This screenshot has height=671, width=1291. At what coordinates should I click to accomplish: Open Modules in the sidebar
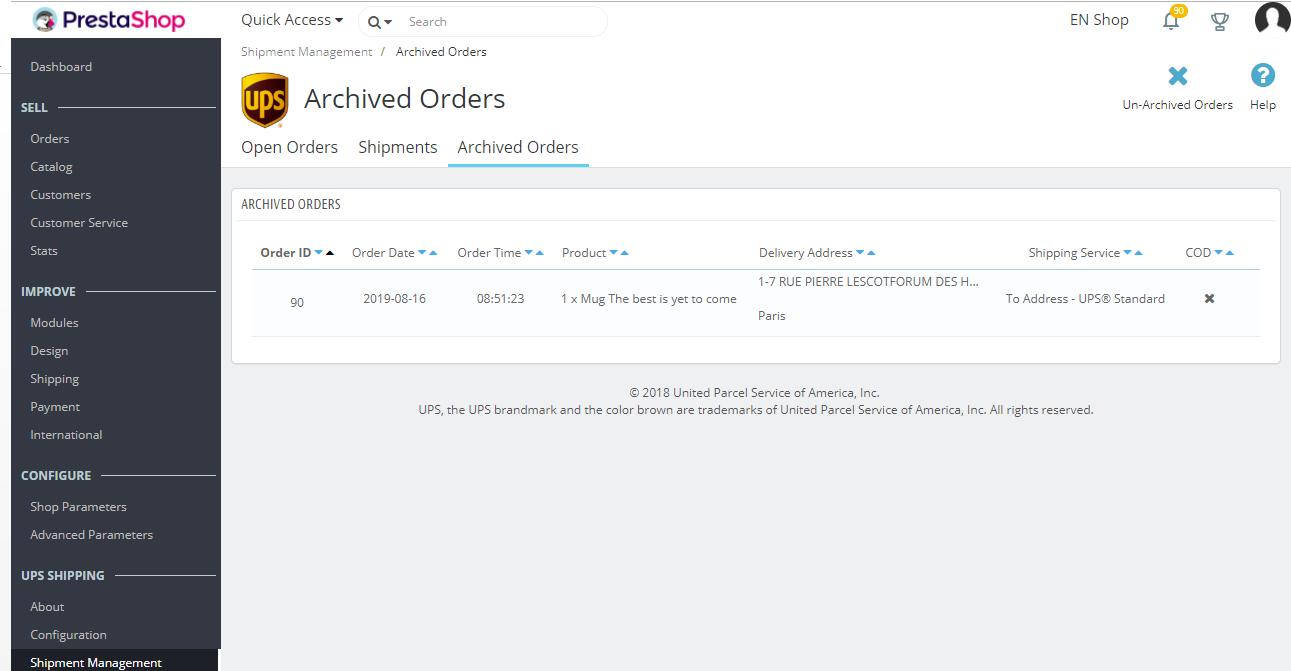click(x=54, y=323)
